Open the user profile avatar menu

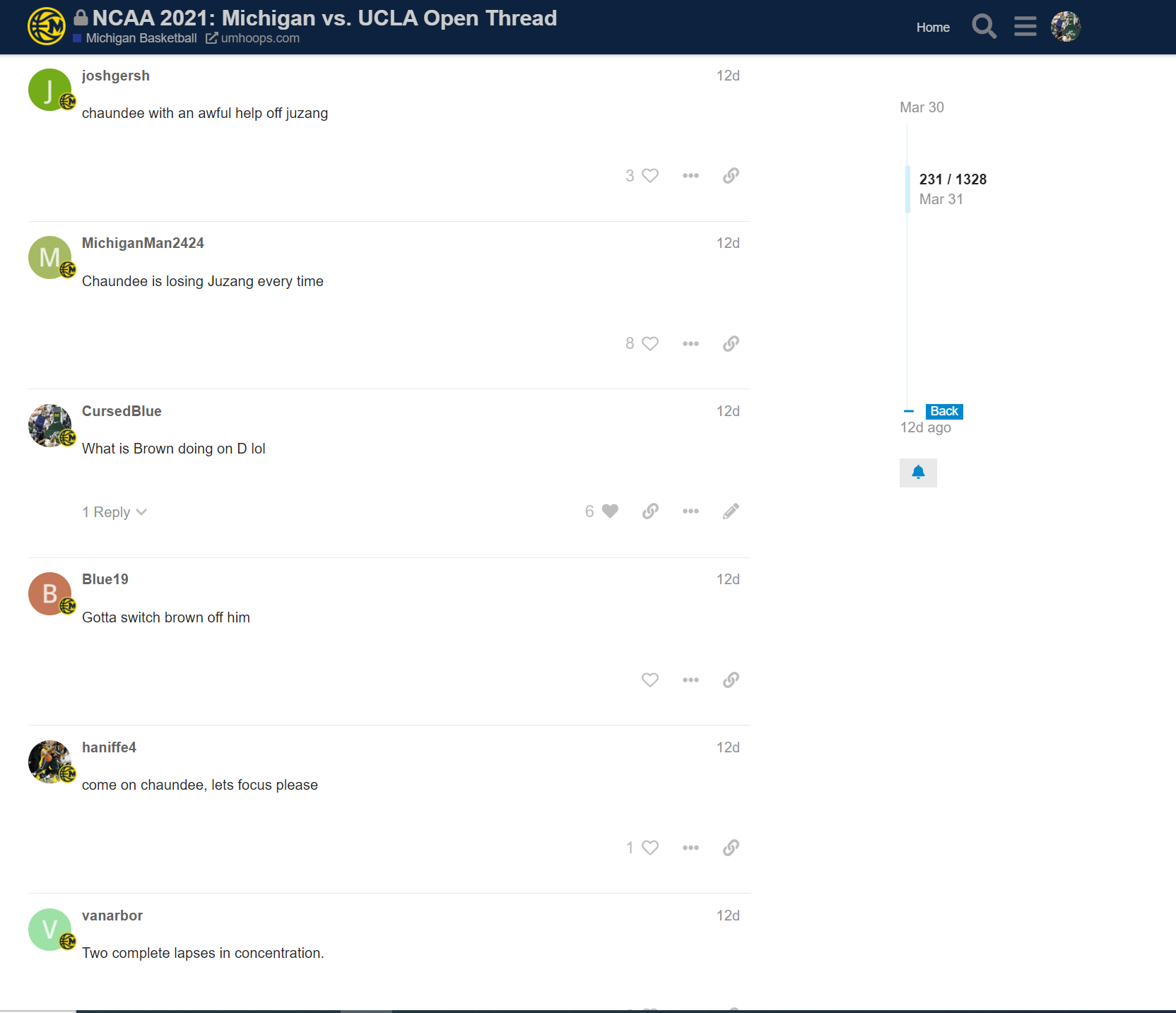(x=1065, y=27)
